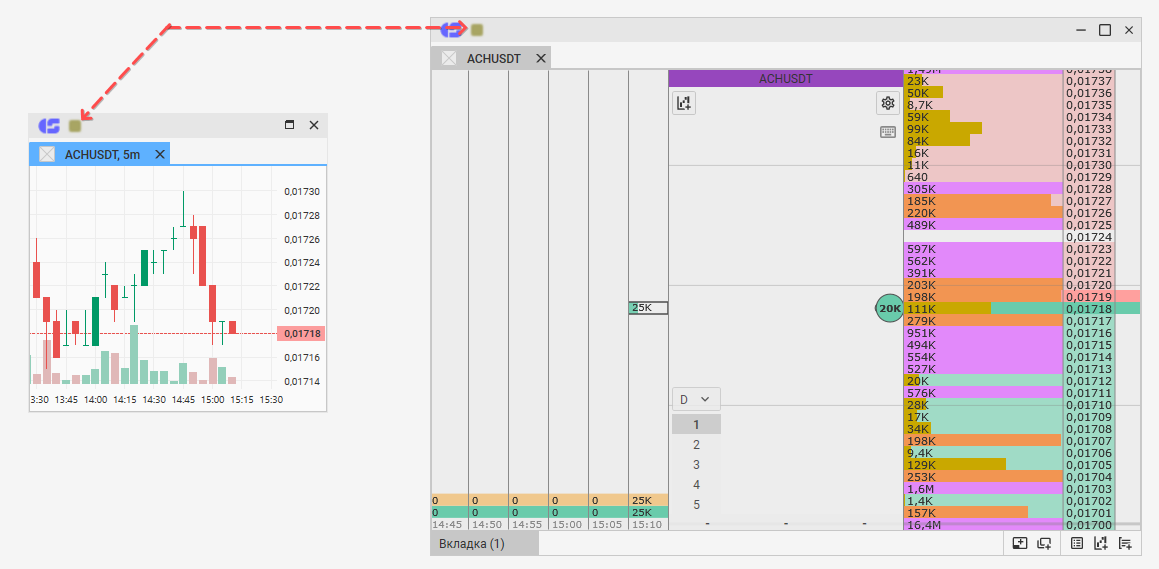The height and width of the screenshot is (569, 1159).
Task: Click price level 0,01724 in order book
Action: pyautogui.click(x=1089, y=237)
